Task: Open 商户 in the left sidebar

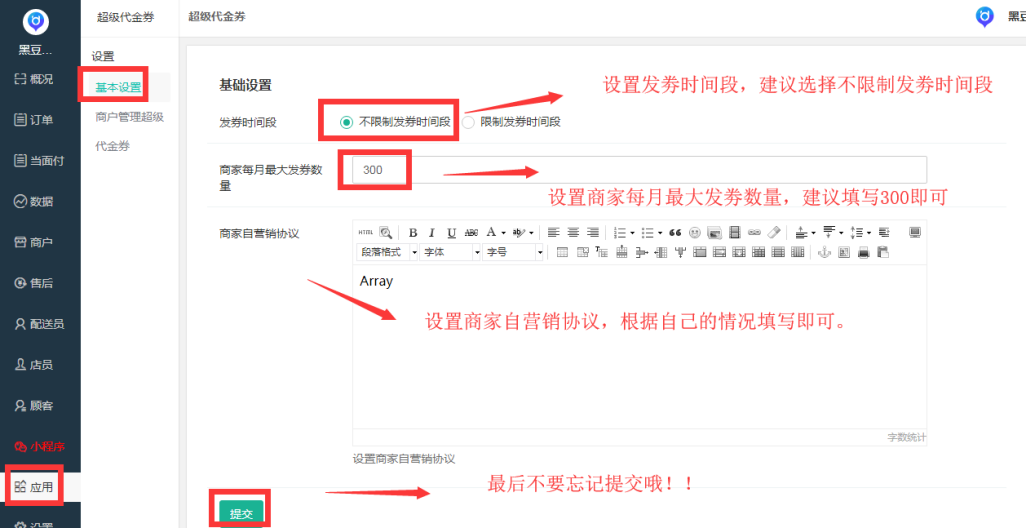Action: 34,242
